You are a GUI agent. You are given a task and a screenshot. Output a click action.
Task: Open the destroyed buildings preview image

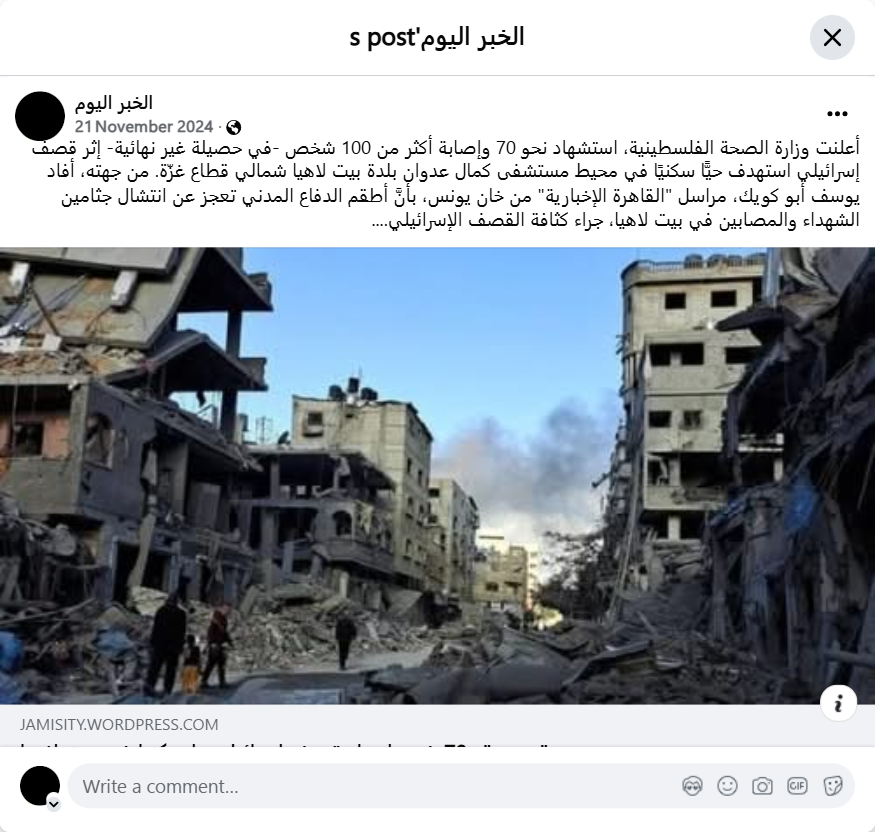click(x=438, y=475)
